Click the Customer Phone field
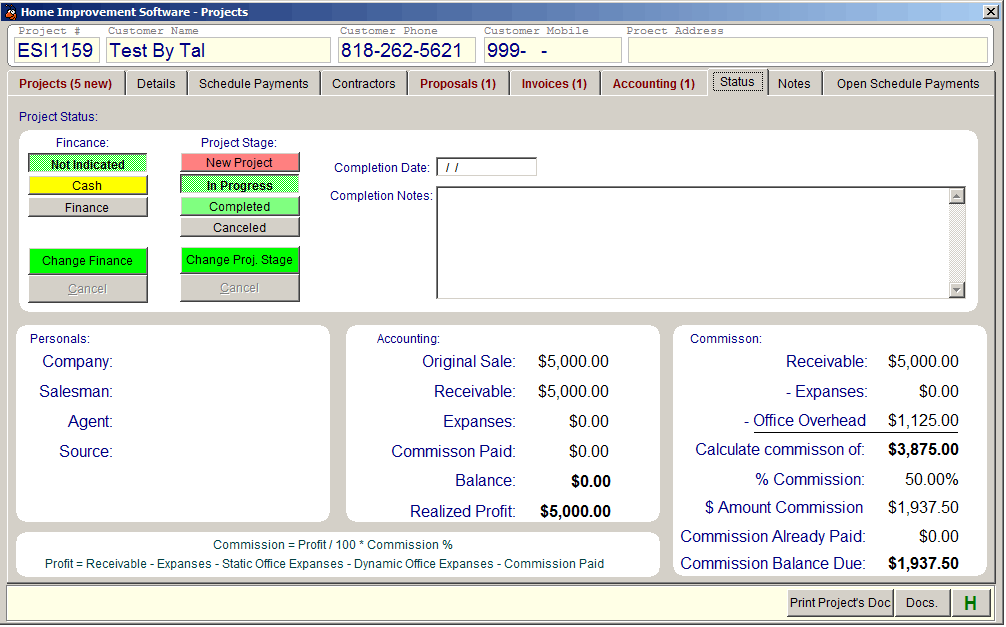 click(407, 50)
